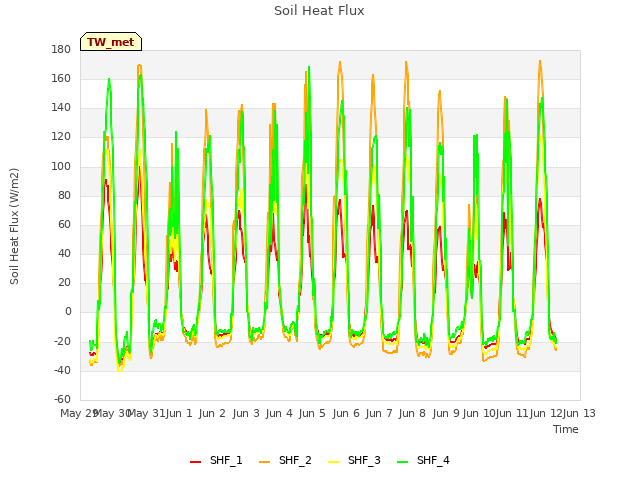This screenshot has height=480, width=640.
Task: Click the 100 y-axis tick label
Action: click(x=61, y=166)
